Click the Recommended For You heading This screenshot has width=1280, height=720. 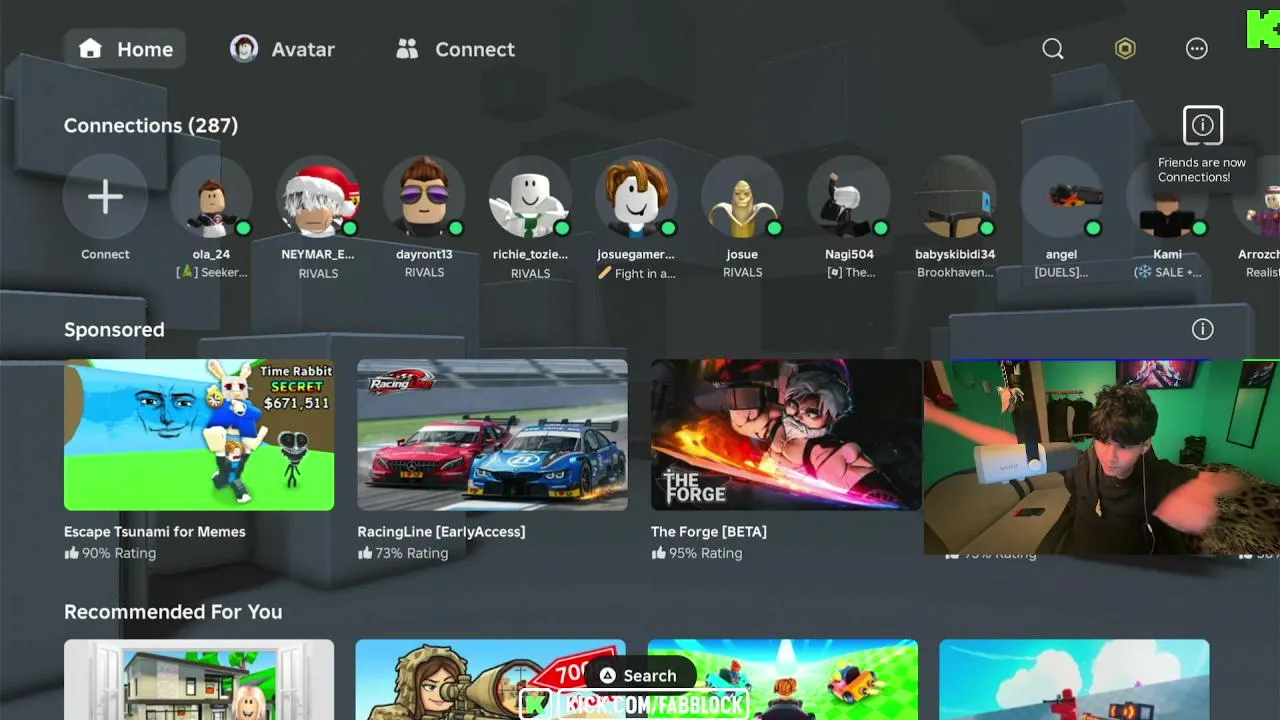[x=173, y=612]
